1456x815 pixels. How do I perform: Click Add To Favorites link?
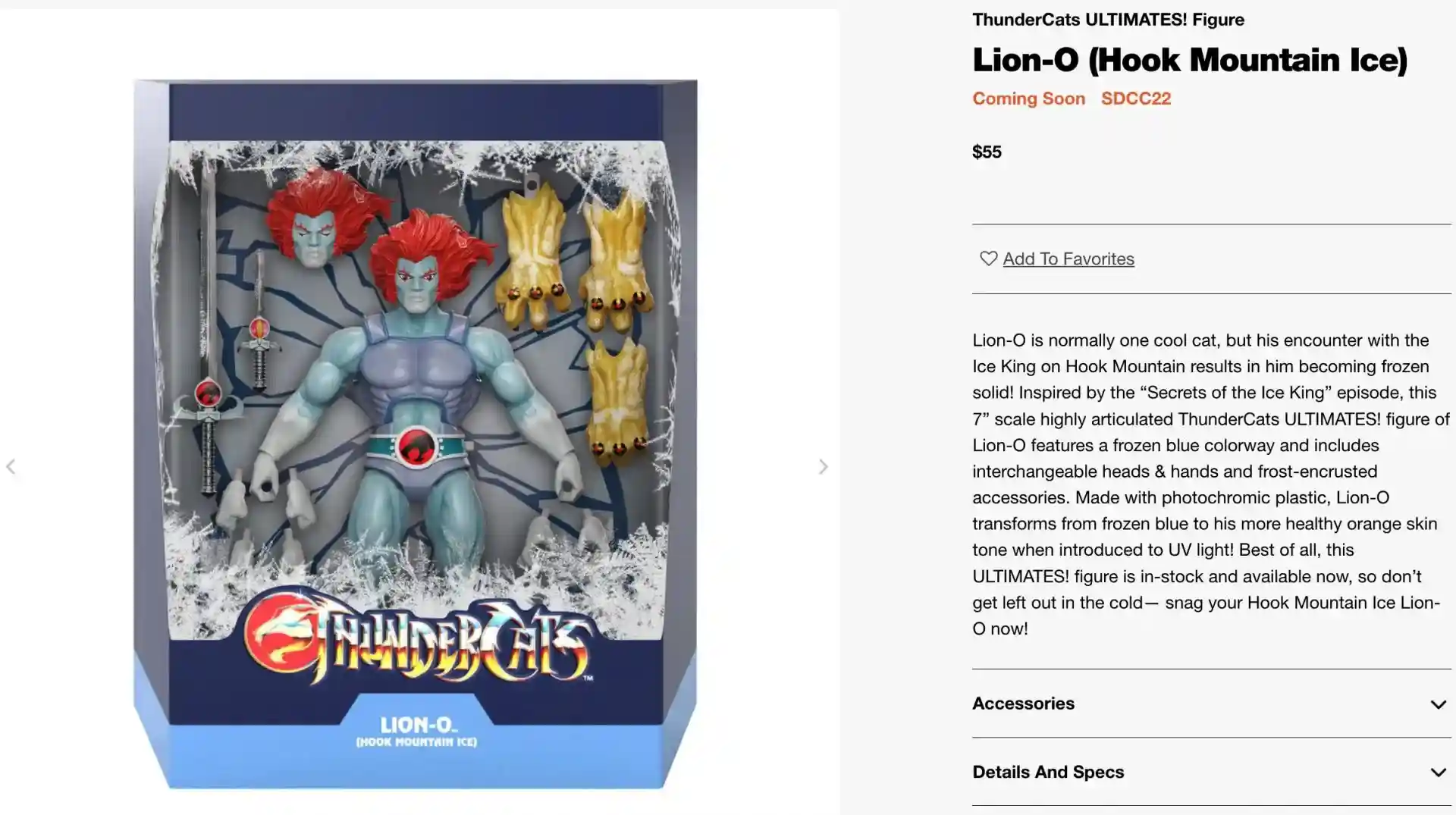[x=1068, y=259]
